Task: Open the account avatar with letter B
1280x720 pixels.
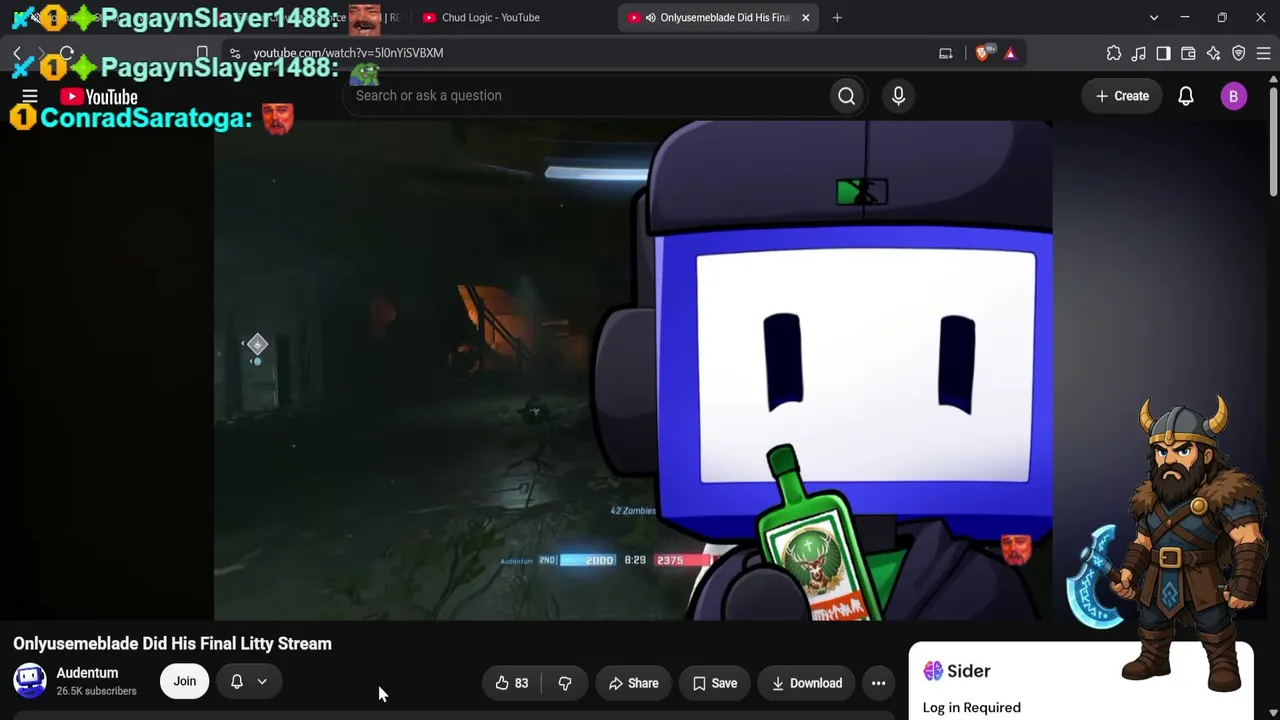Action: coord(1233,96)
